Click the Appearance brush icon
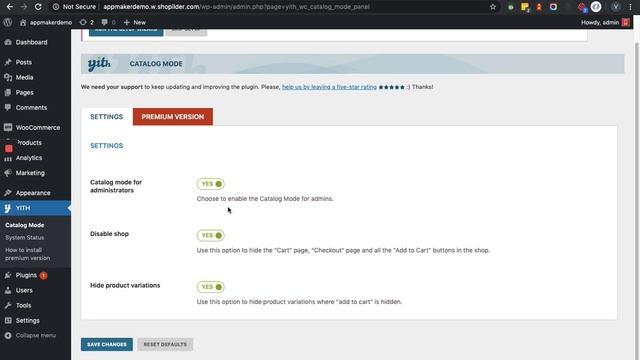The image size is (640, 360). point(8,193)
